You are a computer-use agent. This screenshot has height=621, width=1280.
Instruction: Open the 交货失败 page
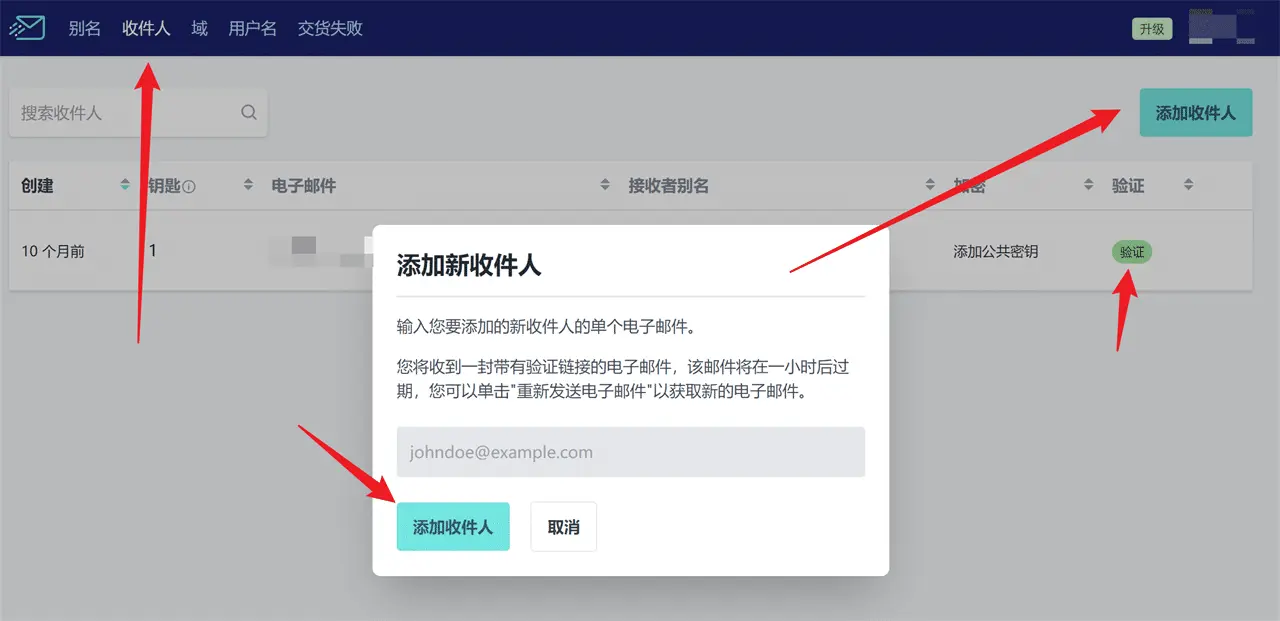pyautogui.click(x=330, y=28)
